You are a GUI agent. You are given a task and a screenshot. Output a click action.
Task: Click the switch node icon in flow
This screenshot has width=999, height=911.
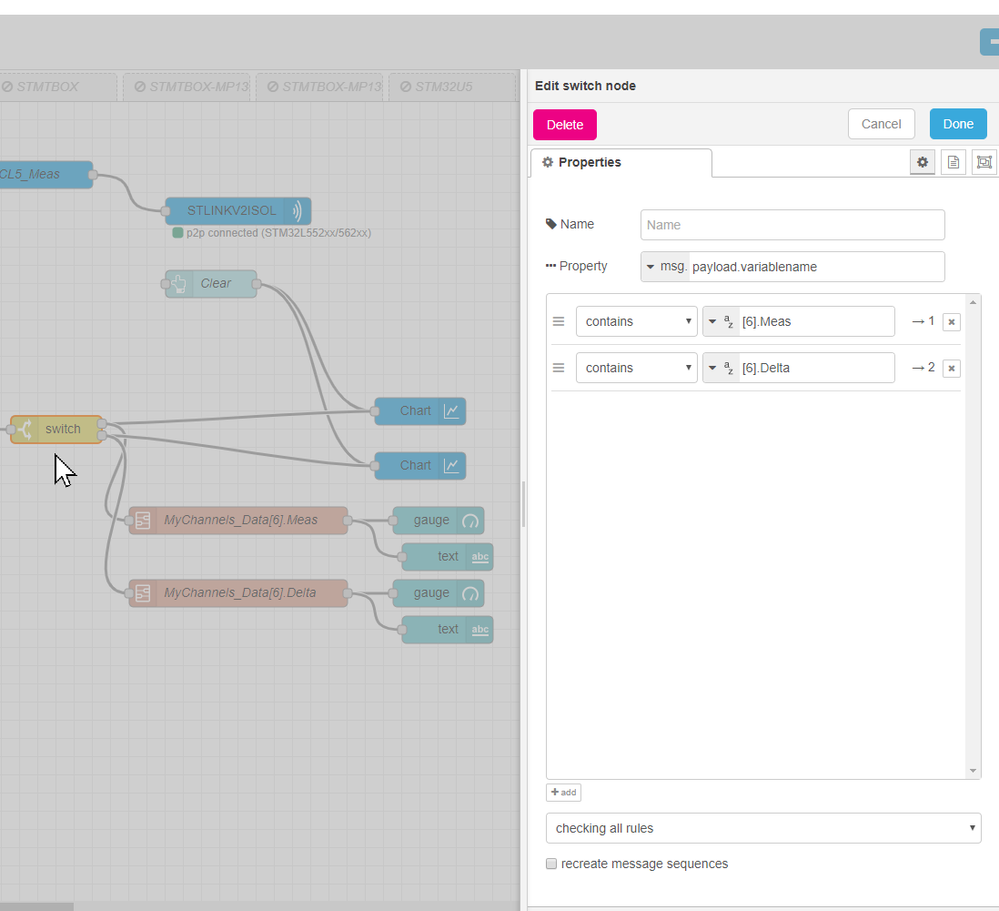click(x=25, y=429)
